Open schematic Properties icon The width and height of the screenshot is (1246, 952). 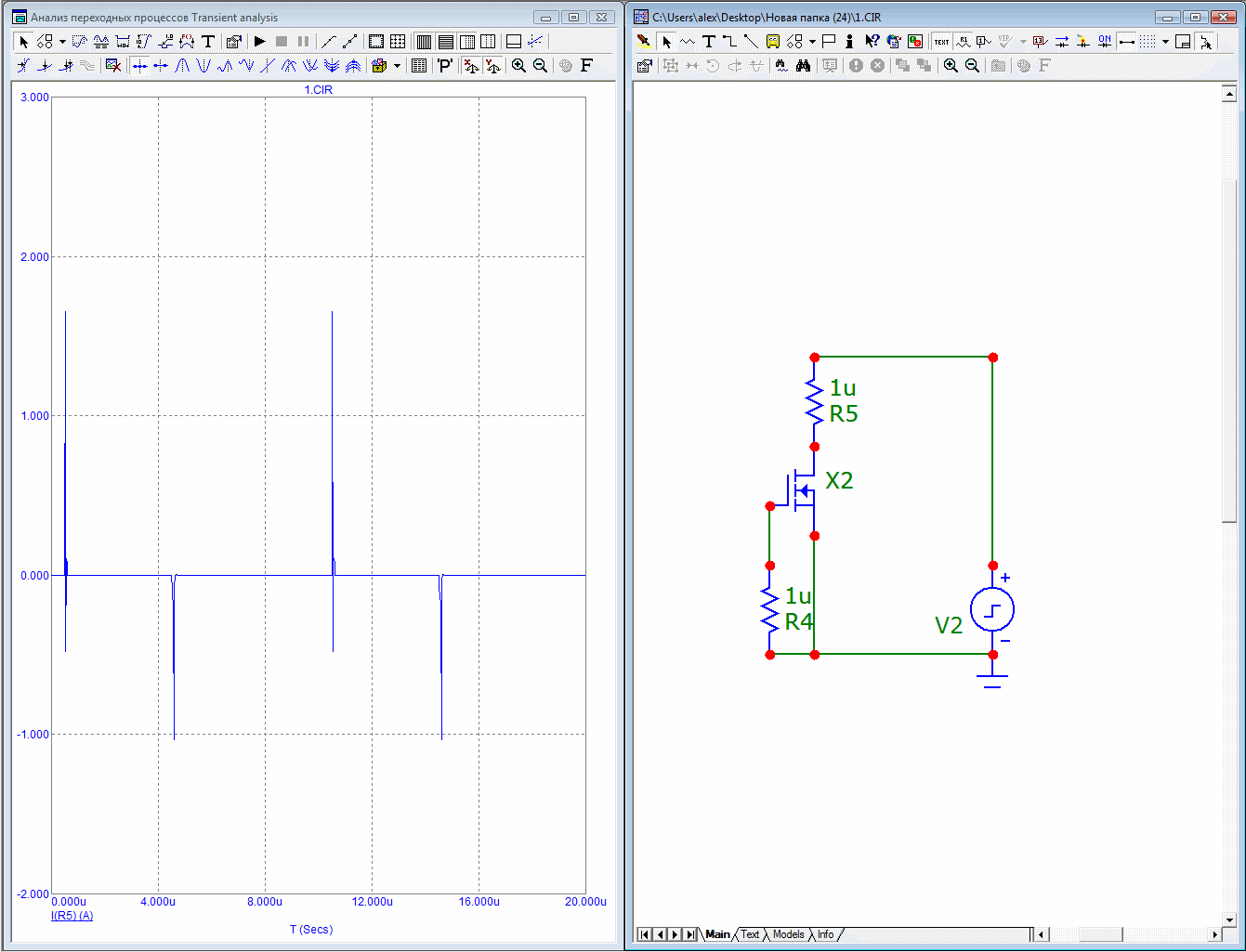644,66
